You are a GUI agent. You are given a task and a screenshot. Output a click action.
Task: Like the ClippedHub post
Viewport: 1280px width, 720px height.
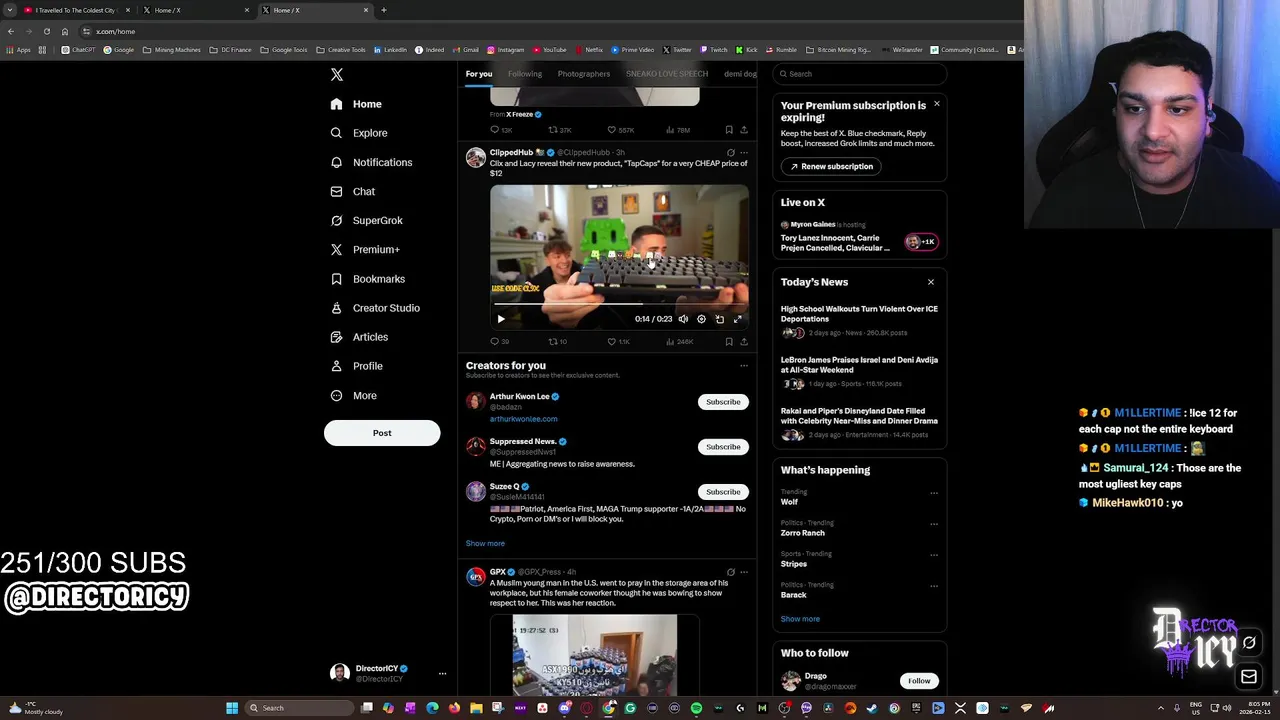(618, 341)
